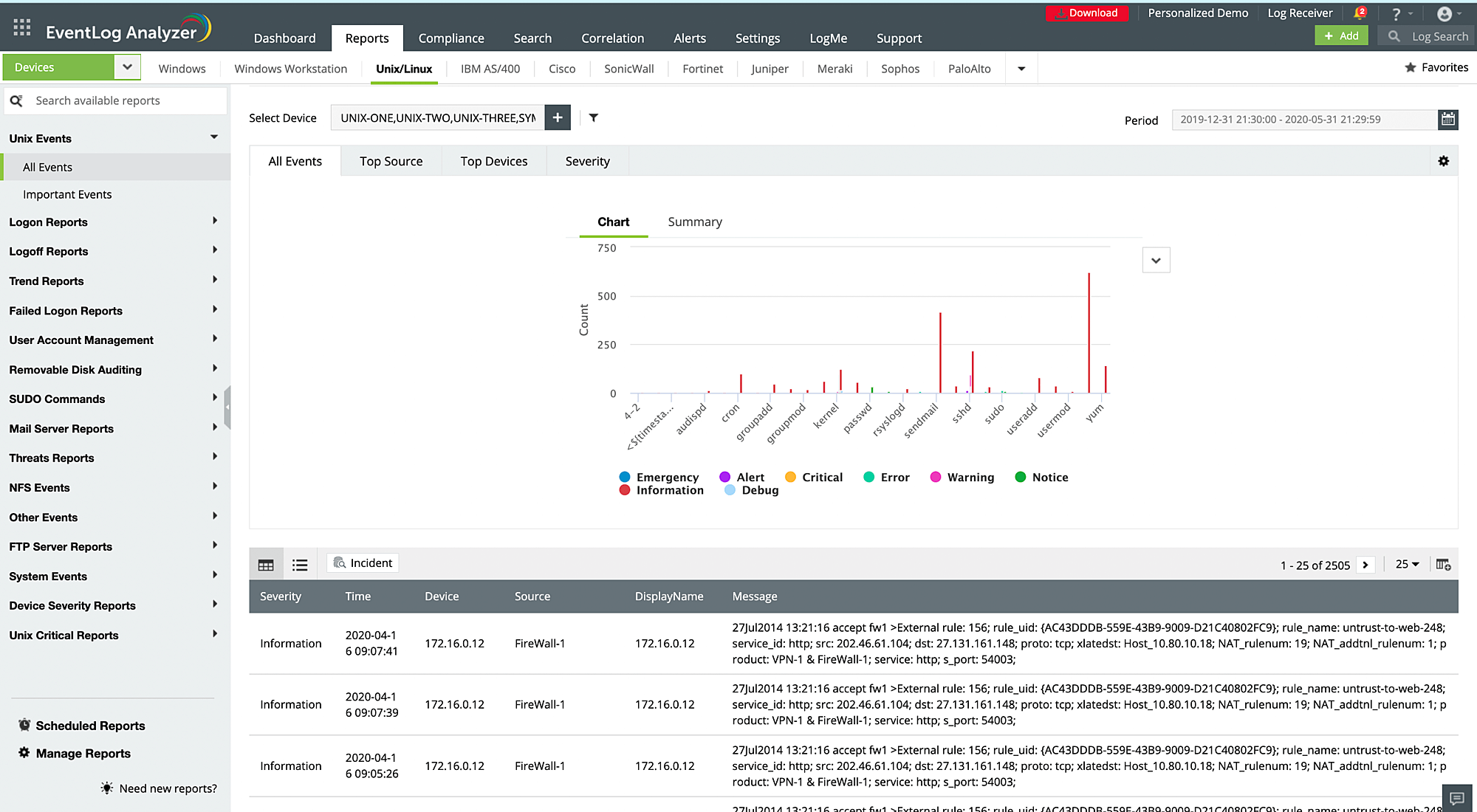This screenshot has width=1477, height=812.
Task: Switch to the Top Source tab
Action: tap(391, 161)
